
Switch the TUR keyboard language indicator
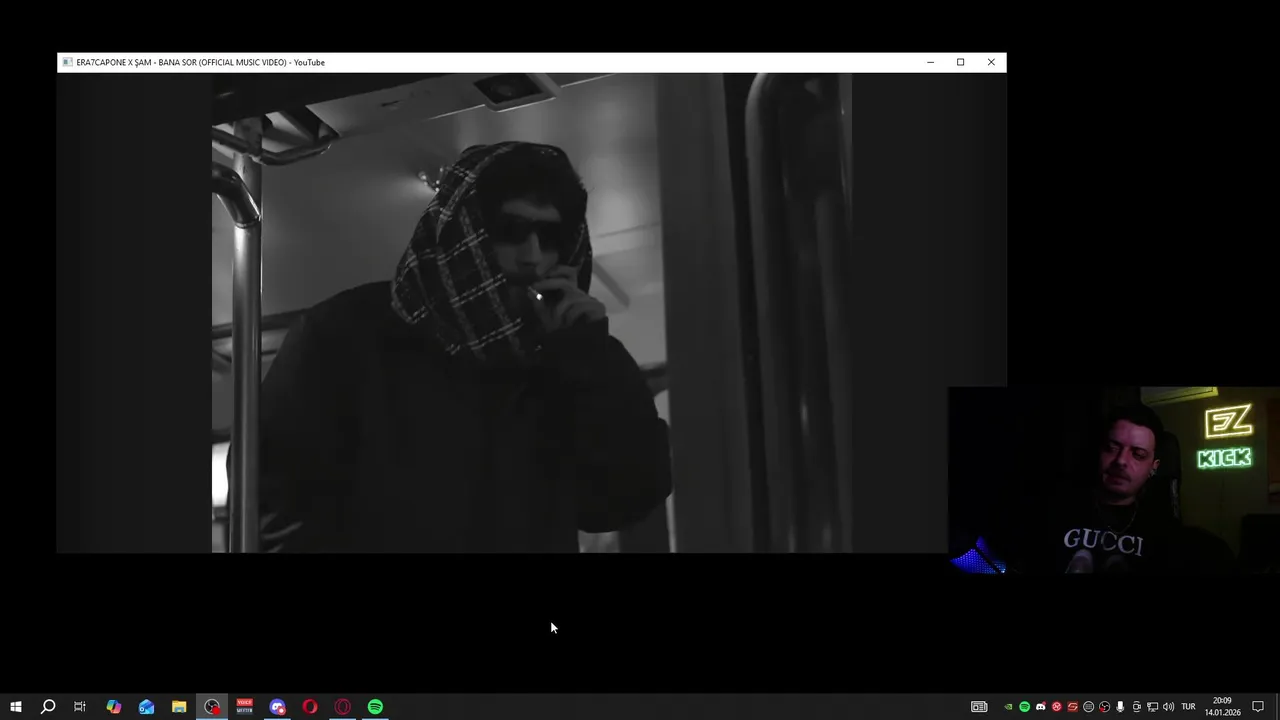1188,707
